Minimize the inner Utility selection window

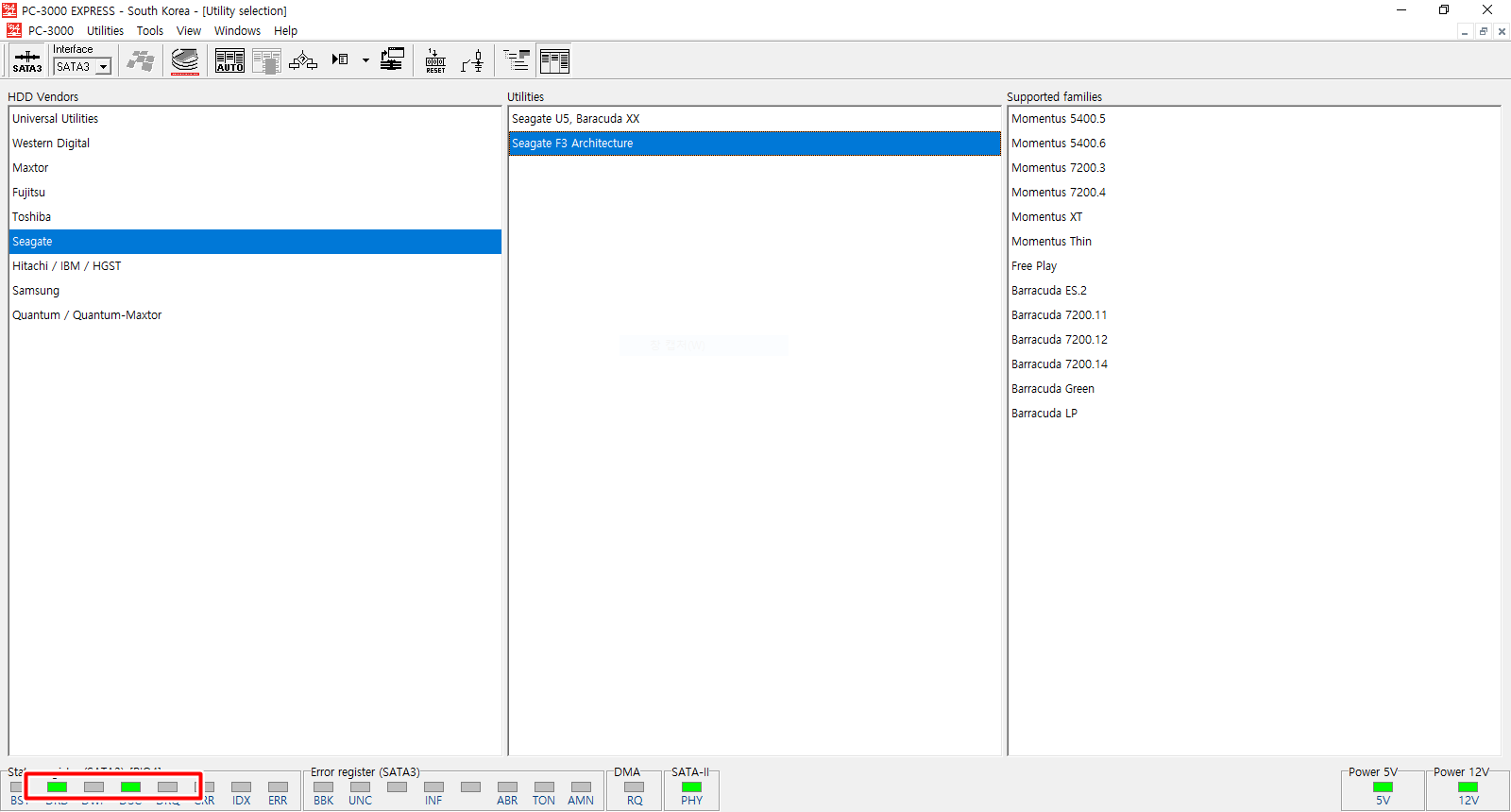point(1465,31)
